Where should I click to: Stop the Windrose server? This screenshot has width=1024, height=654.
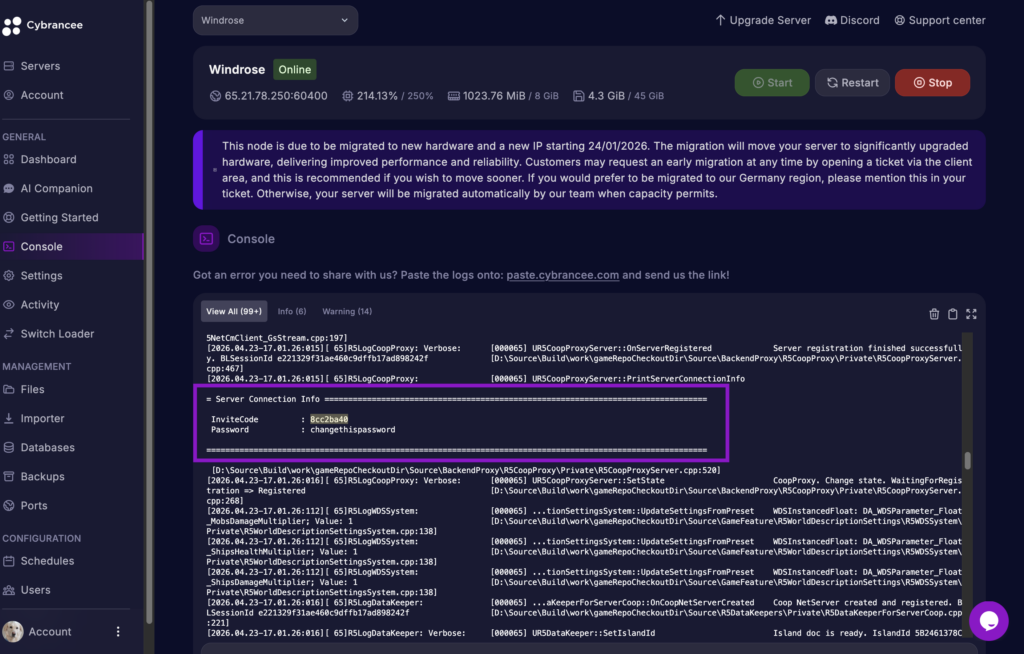coord(932,83)
